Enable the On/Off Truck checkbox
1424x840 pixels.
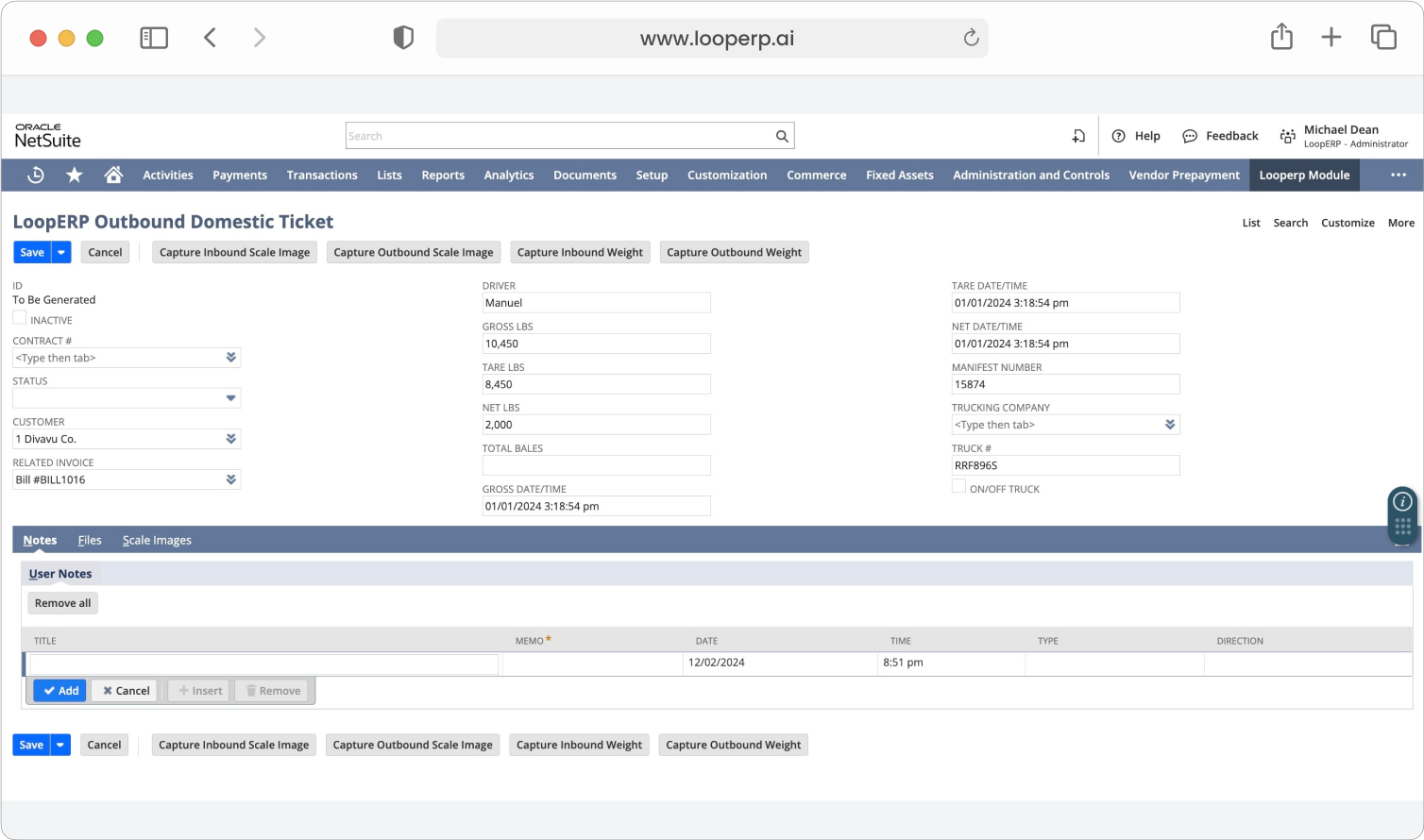click(x=958, y=486)
